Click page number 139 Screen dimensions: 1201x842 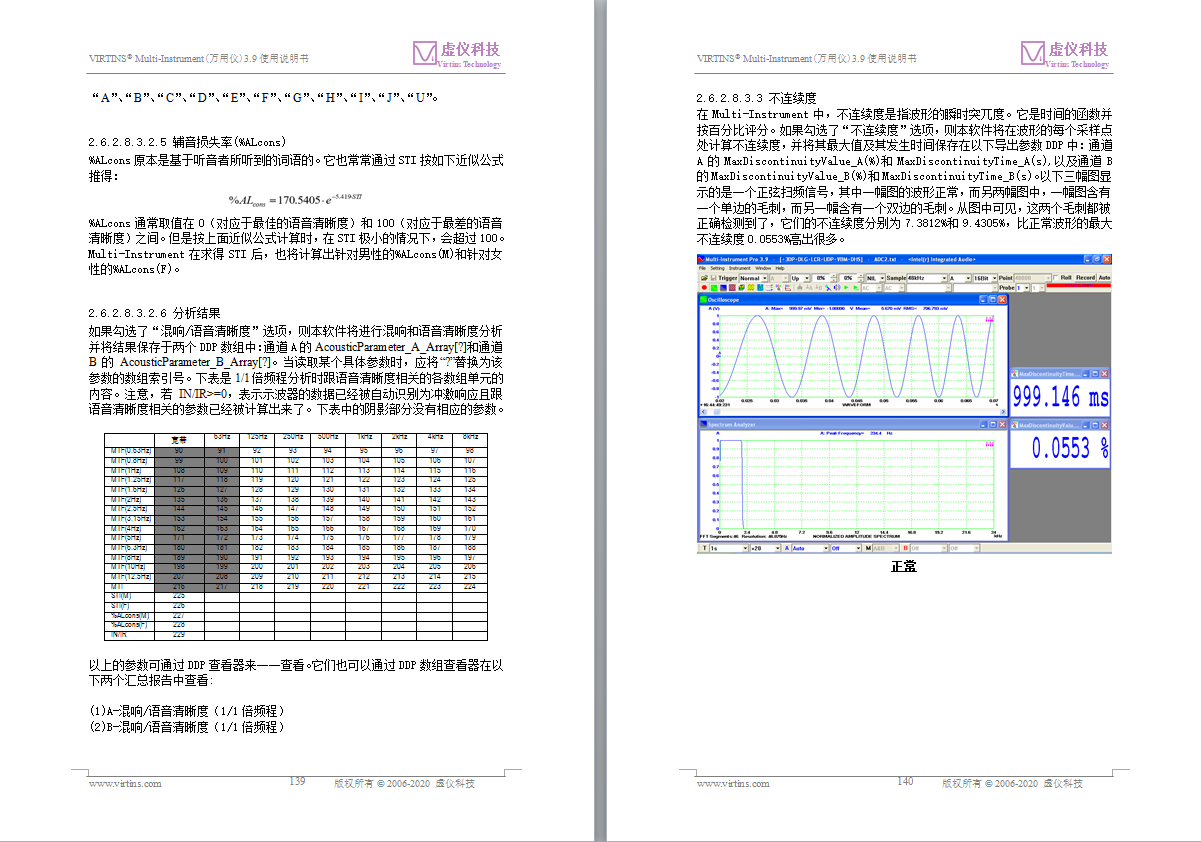(297, 781)
